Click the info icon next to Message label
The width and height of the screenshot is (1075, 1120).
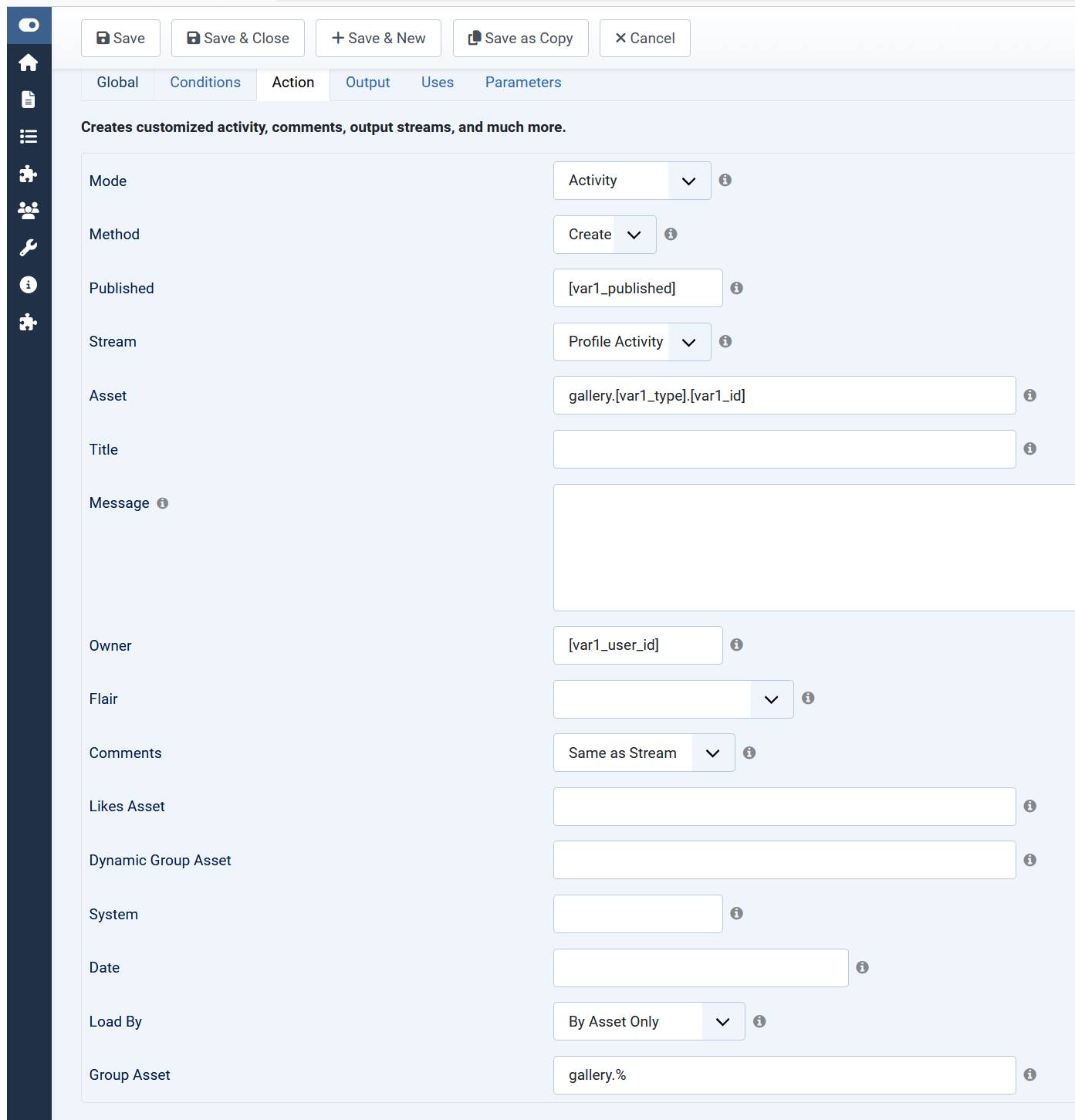(162, 503)
